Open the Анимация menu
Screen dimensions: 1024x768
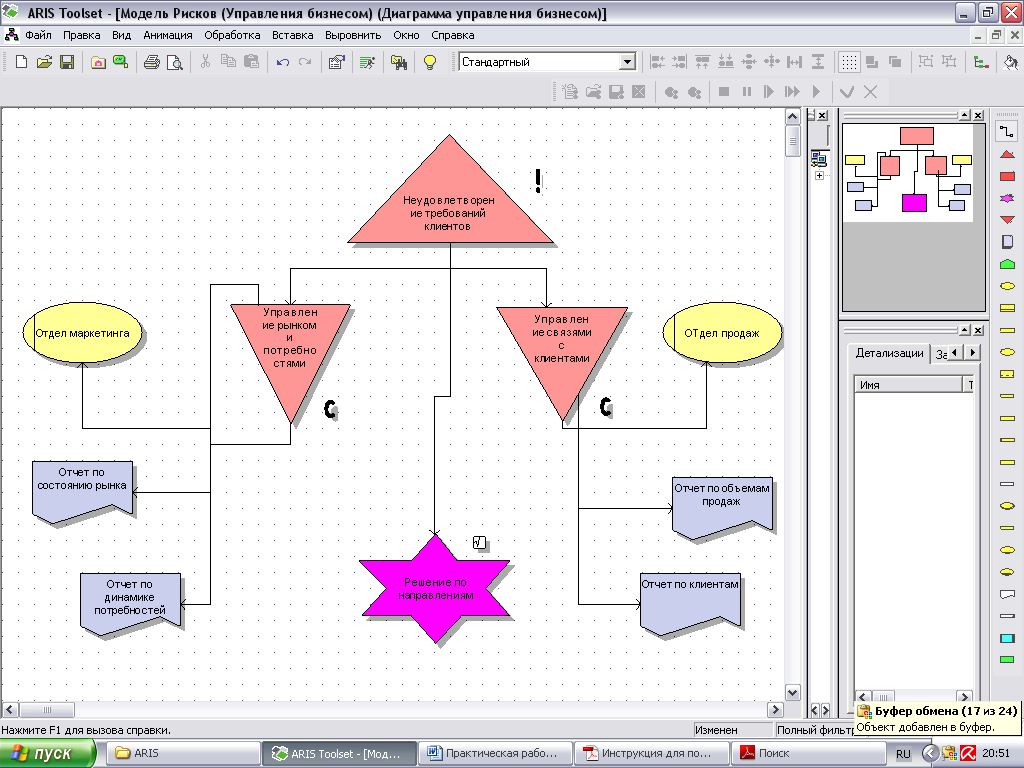(168, 35)
